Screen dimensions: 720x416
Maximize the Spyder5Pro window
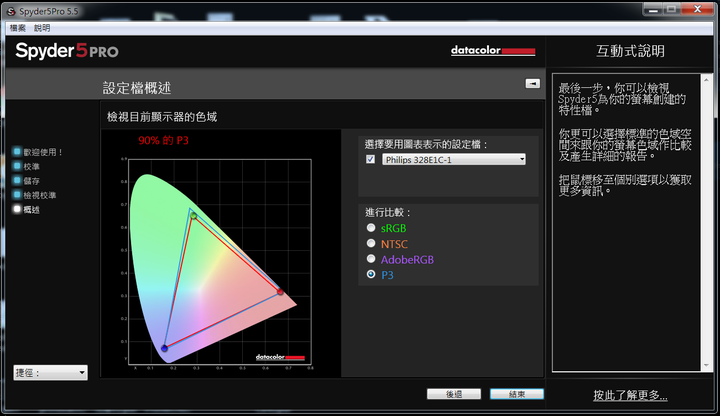672,9
